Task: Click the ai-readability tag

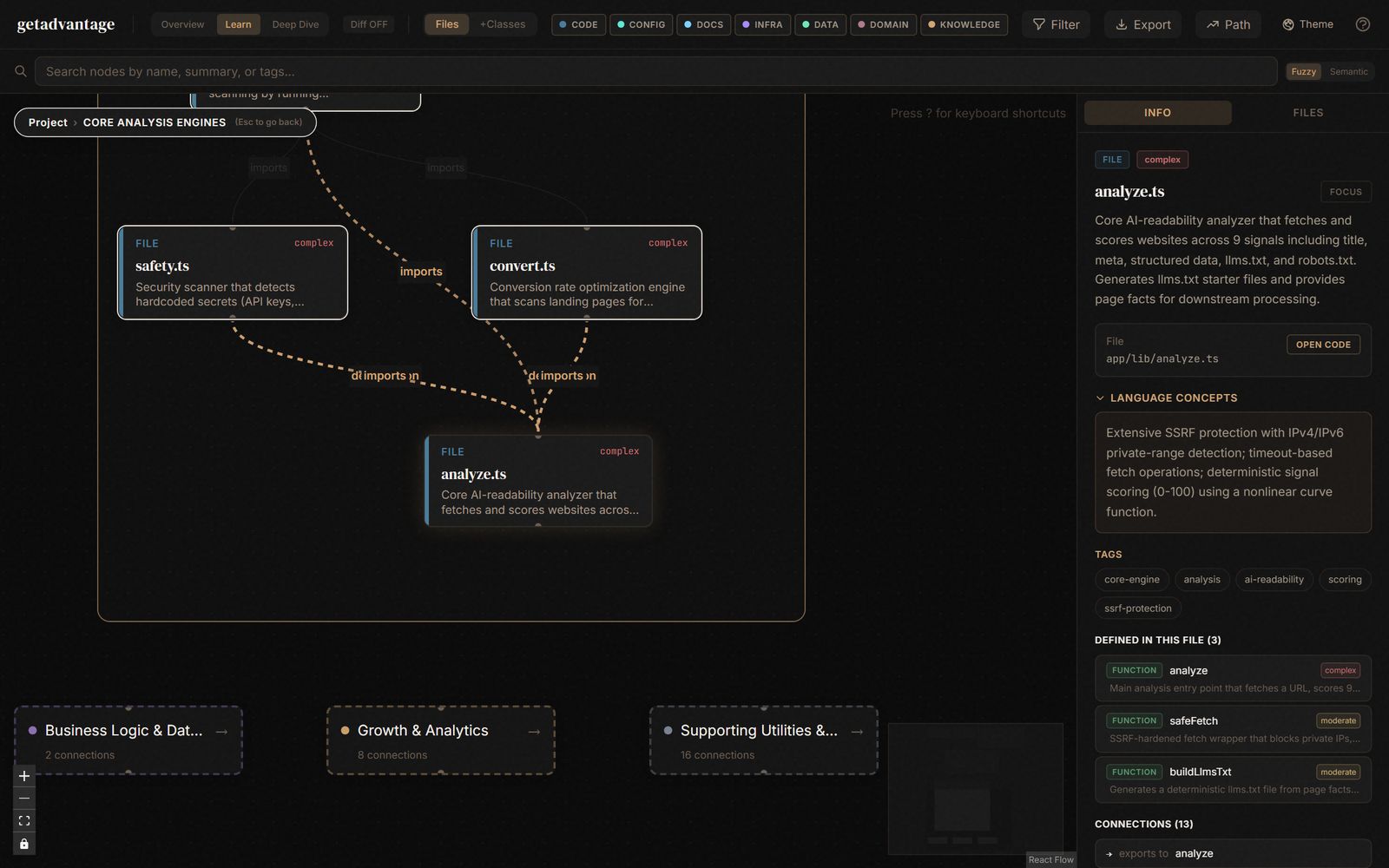Action: click(x=1274, y=580)
